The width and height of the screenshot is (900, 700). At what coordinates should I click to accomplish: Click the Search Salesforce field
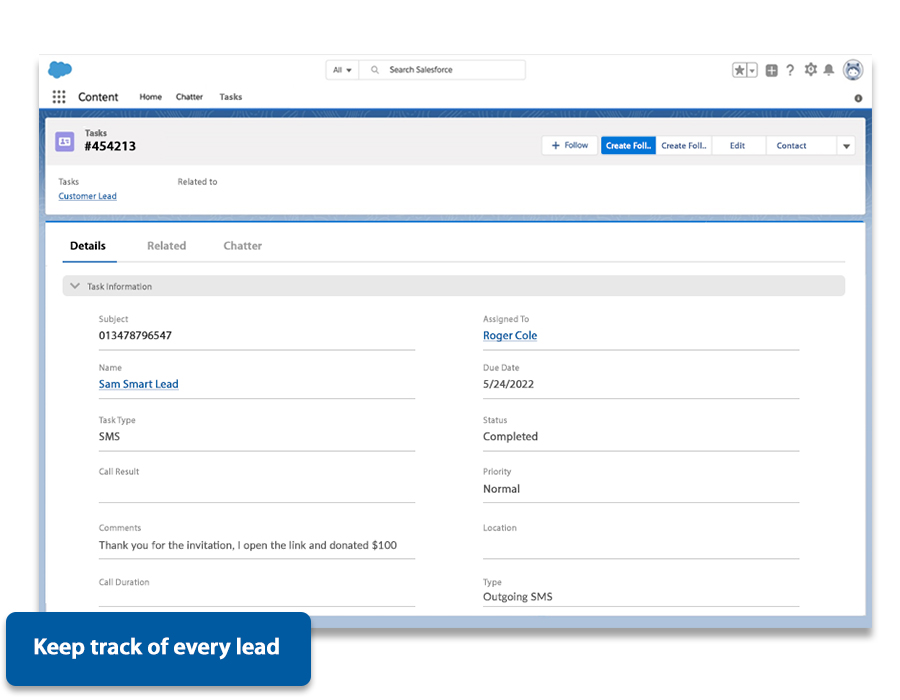point(442,70)
